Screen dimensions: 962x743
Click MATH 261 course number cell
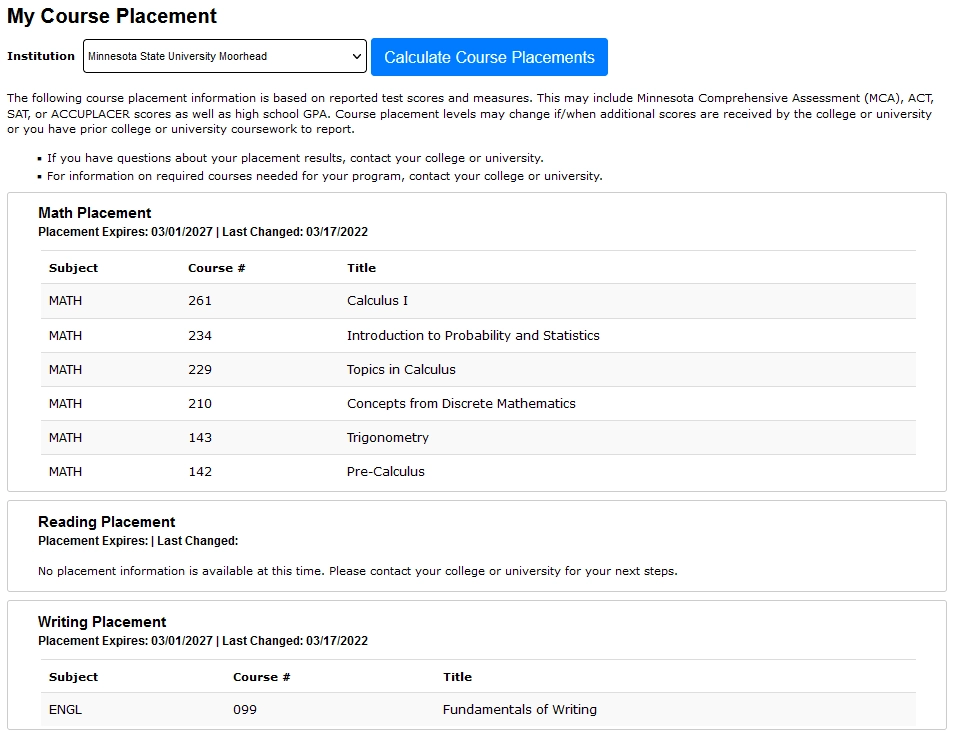click(x=198, y=301)
